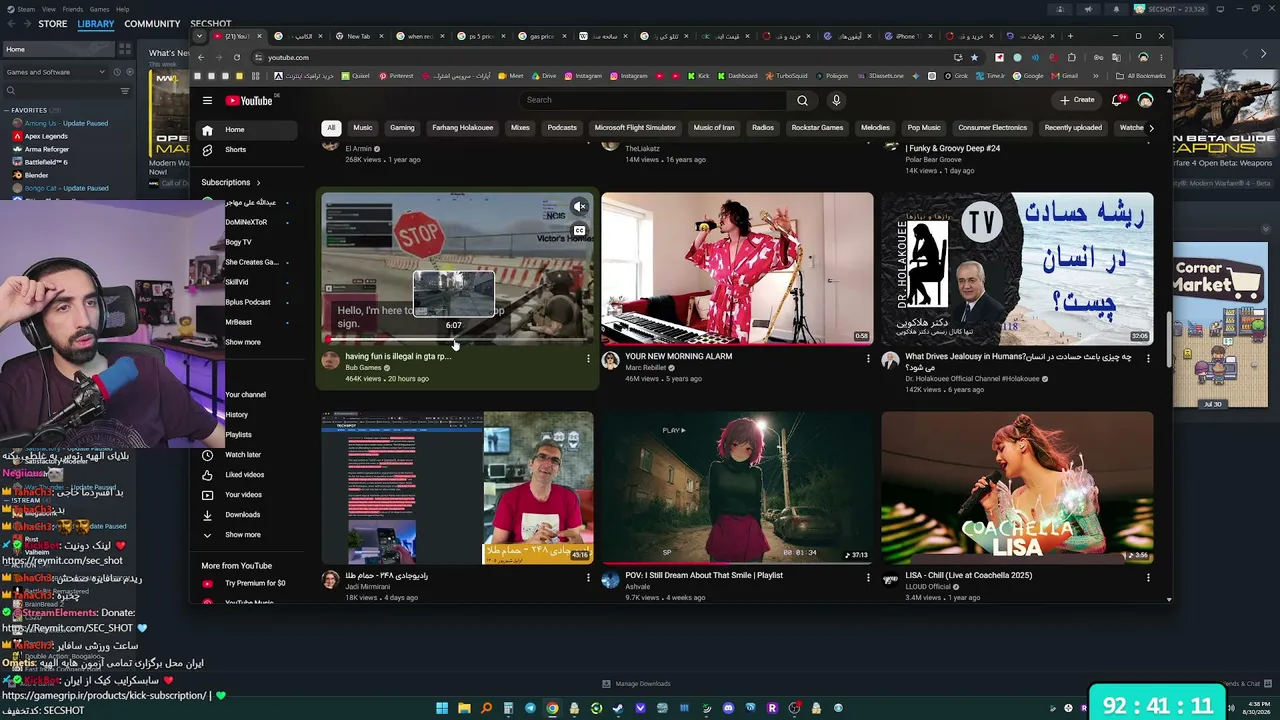Open the 'LISA - Chill (Live at Coachella 2025)' thumbnail
This screenshot has height=720, width=1280.
coord(1017,488)
